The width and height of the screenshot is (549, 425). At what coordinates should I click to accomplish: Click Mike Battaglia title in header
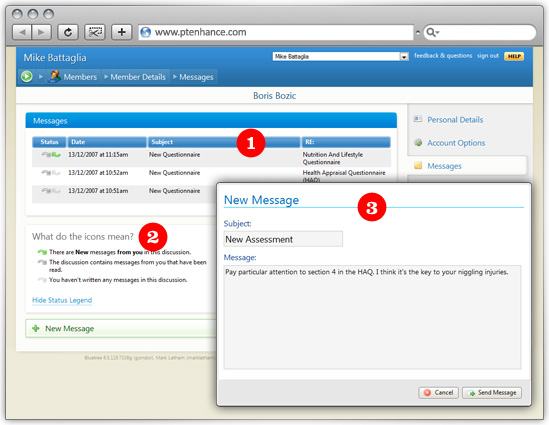coord(55,58)
